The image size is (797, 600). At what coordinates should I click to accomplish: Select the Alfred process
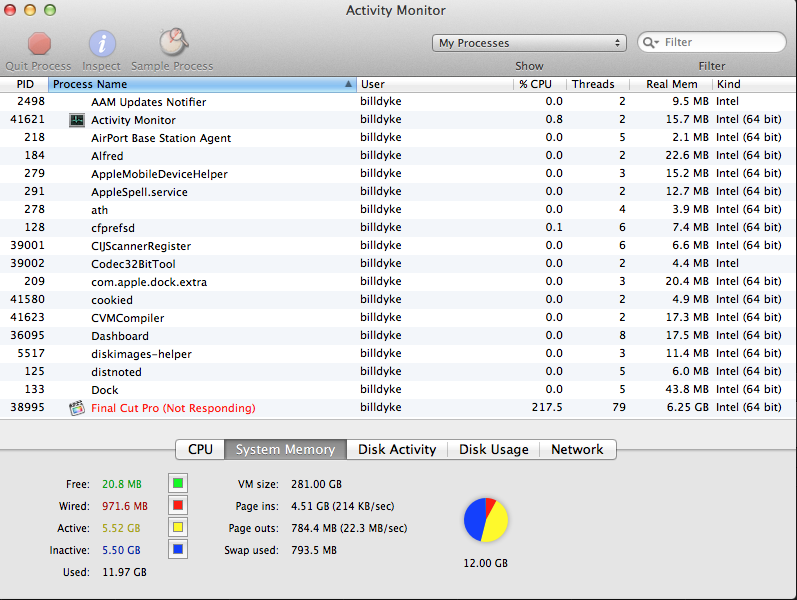107,156
